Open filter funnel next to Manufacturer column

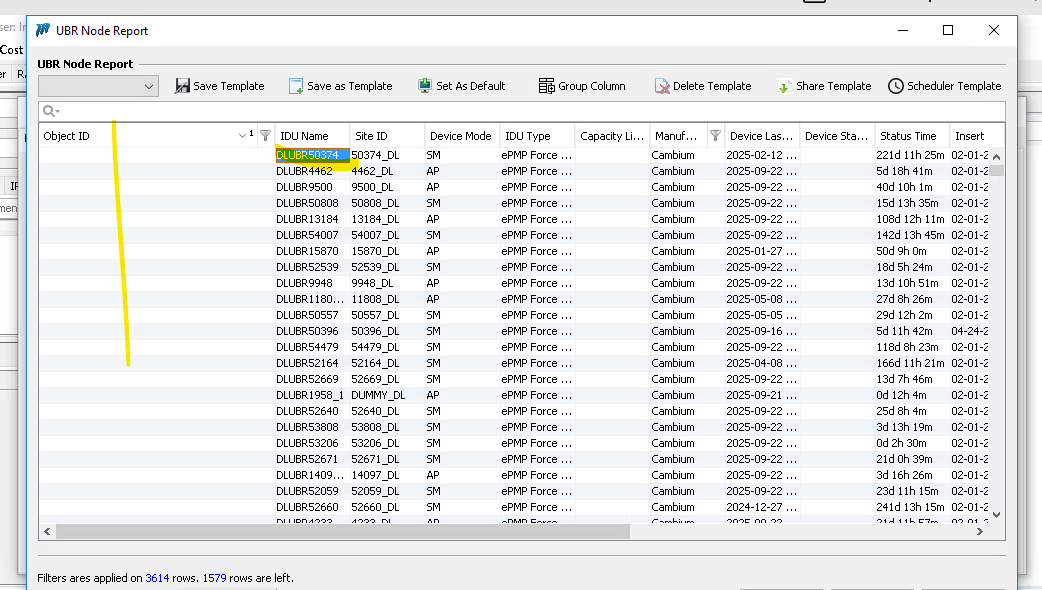(715, 136)
